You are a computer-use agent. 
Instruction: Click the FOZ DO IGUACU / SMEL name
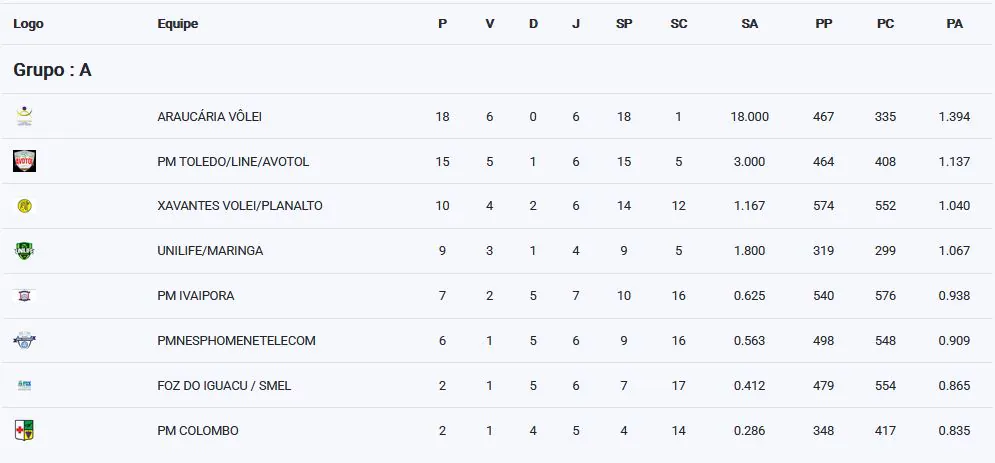[x=224, y=385]
